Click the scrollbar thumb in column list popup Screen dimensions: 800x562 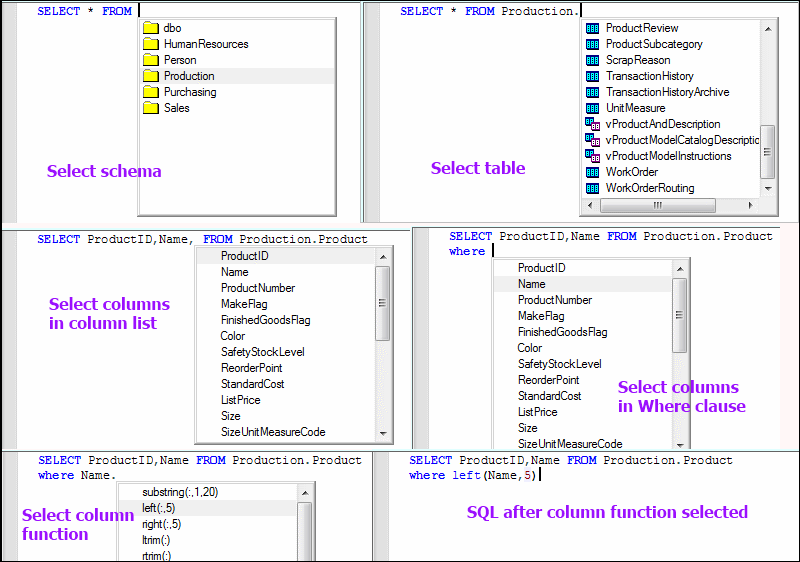coord(382,303)
